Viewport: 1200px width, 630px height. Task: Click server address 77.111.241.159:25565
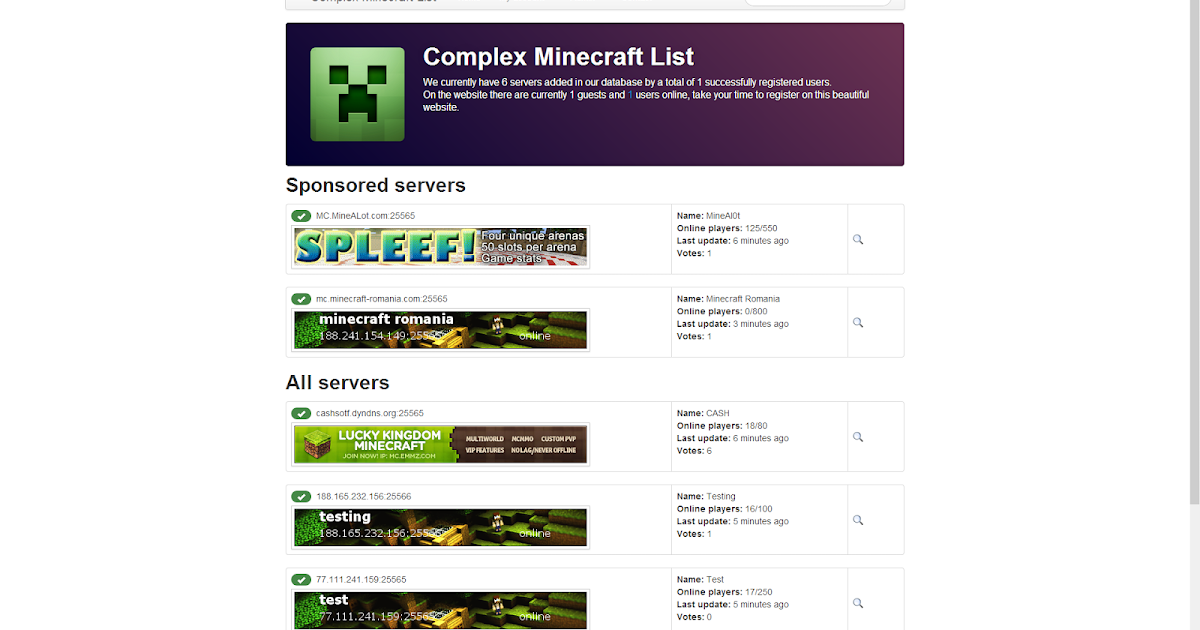361,579
